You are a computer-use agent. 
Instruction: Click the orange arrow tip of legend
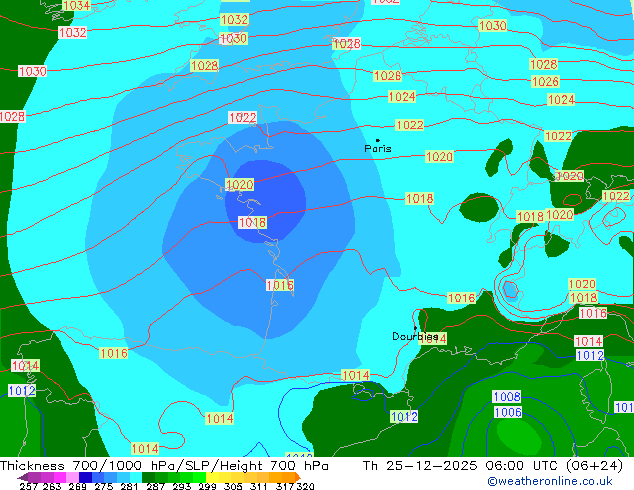[298, 477]
